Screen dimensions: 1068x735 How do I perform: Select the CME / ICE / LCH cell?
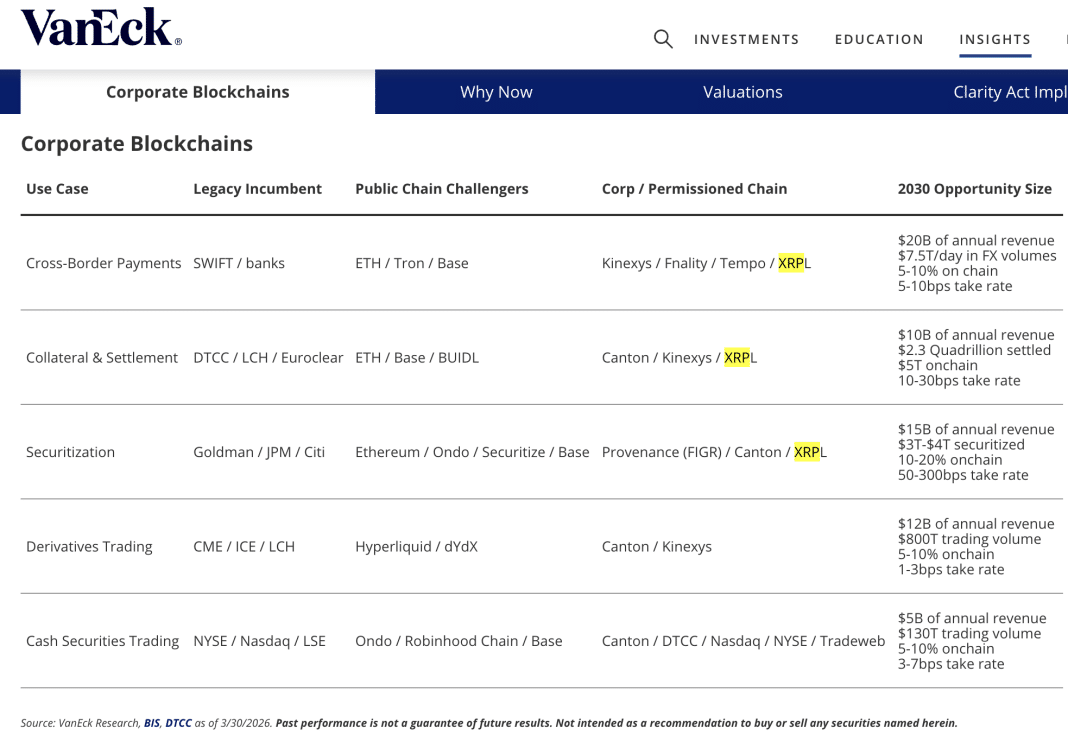tap(244, 546)
